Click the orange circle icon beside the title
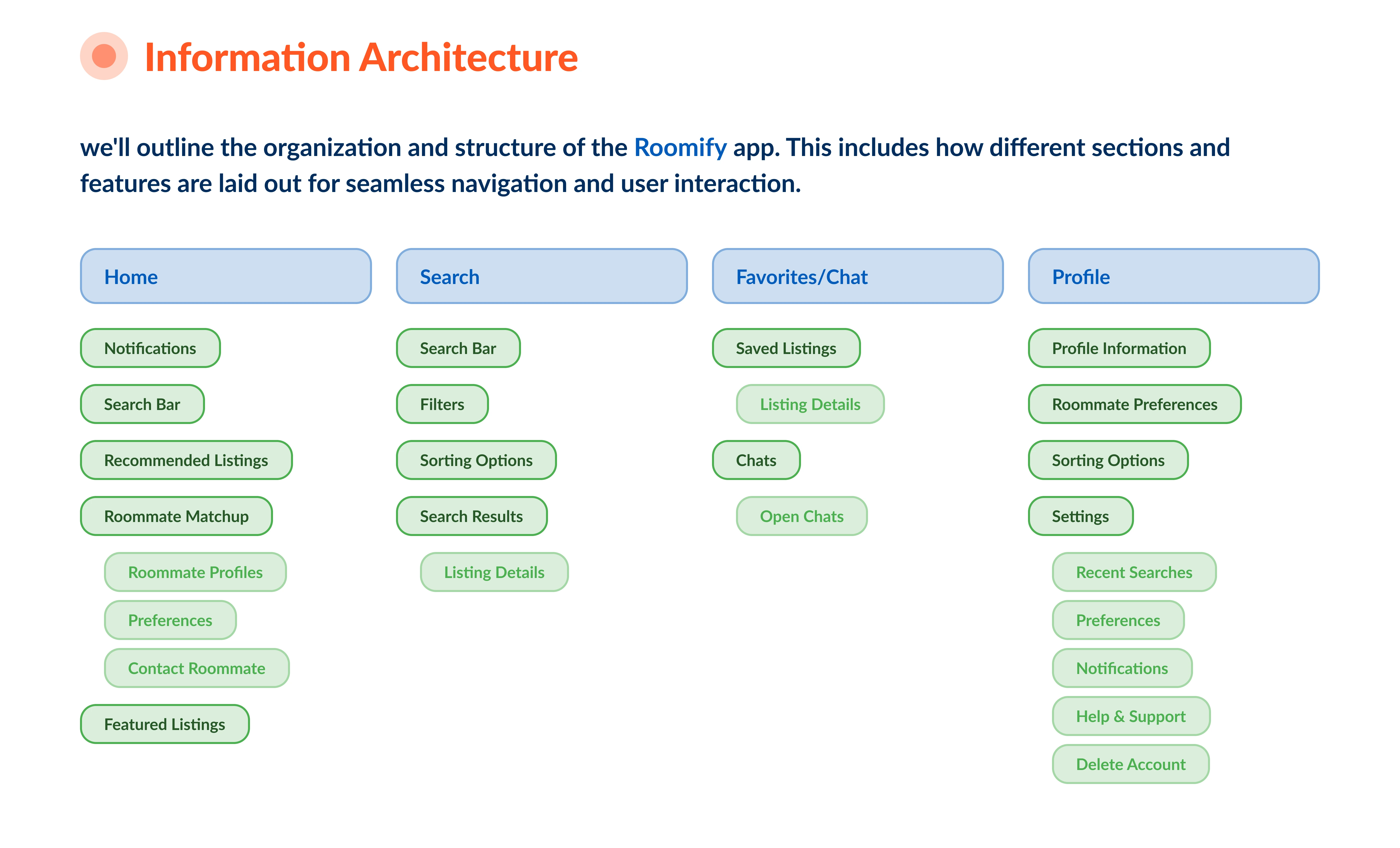Viewport: 1400px width, 848px height. (104, 56)
